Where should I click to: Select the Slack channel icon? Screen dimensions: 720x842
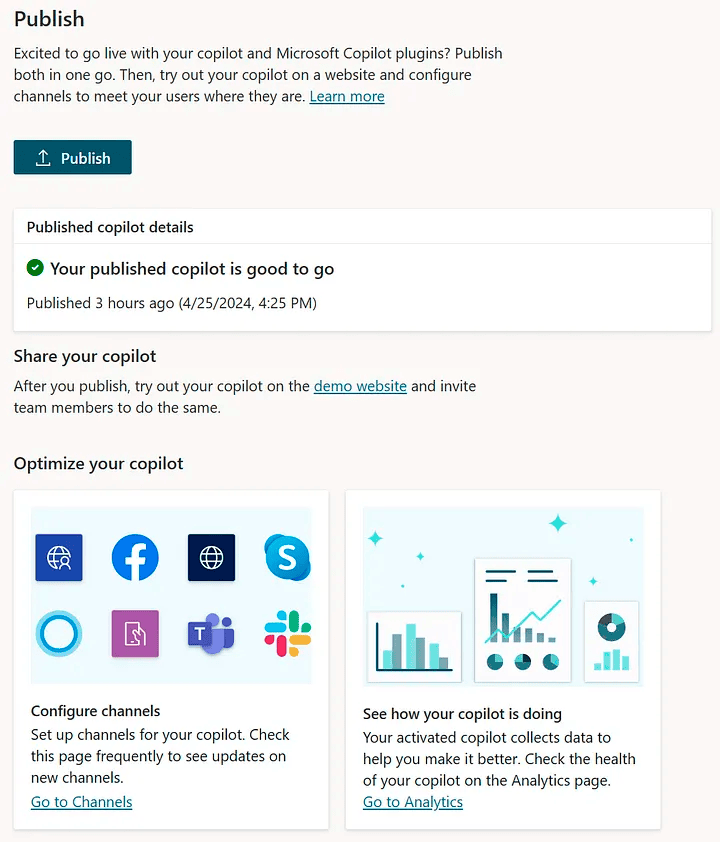click(288, 634)
